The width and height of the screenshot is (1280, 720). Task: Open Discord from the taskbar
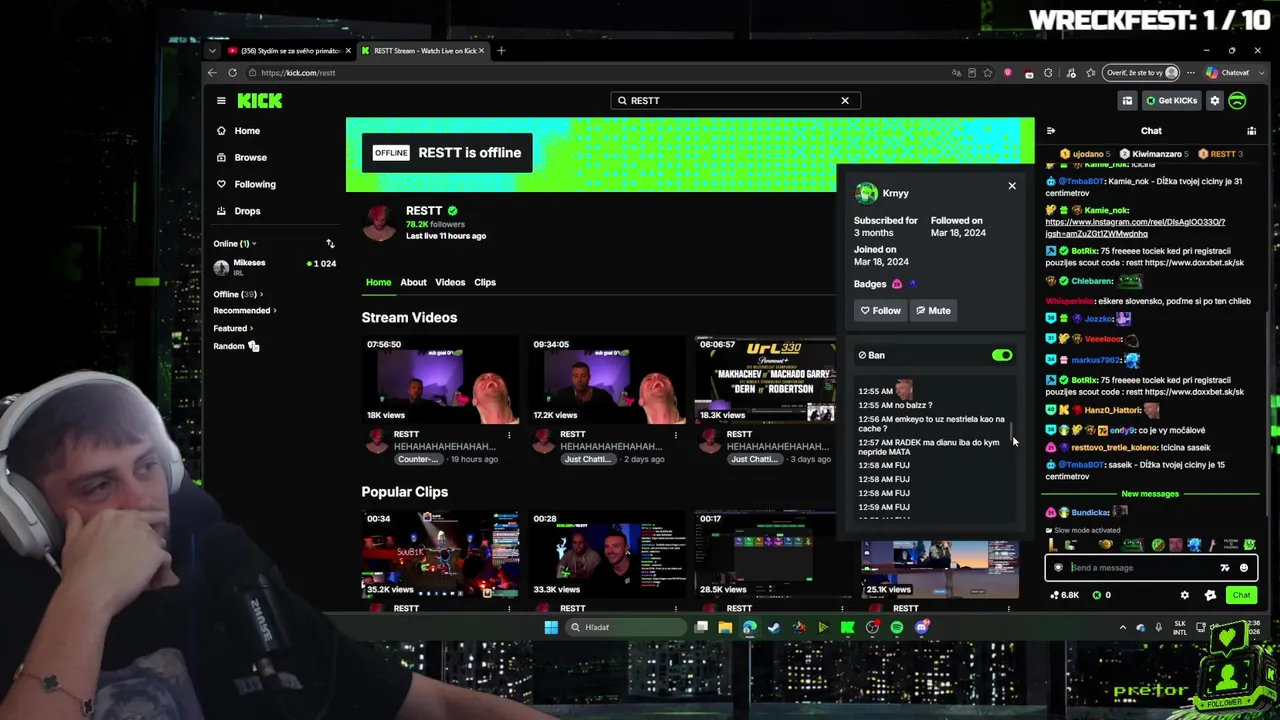point(922,627)
